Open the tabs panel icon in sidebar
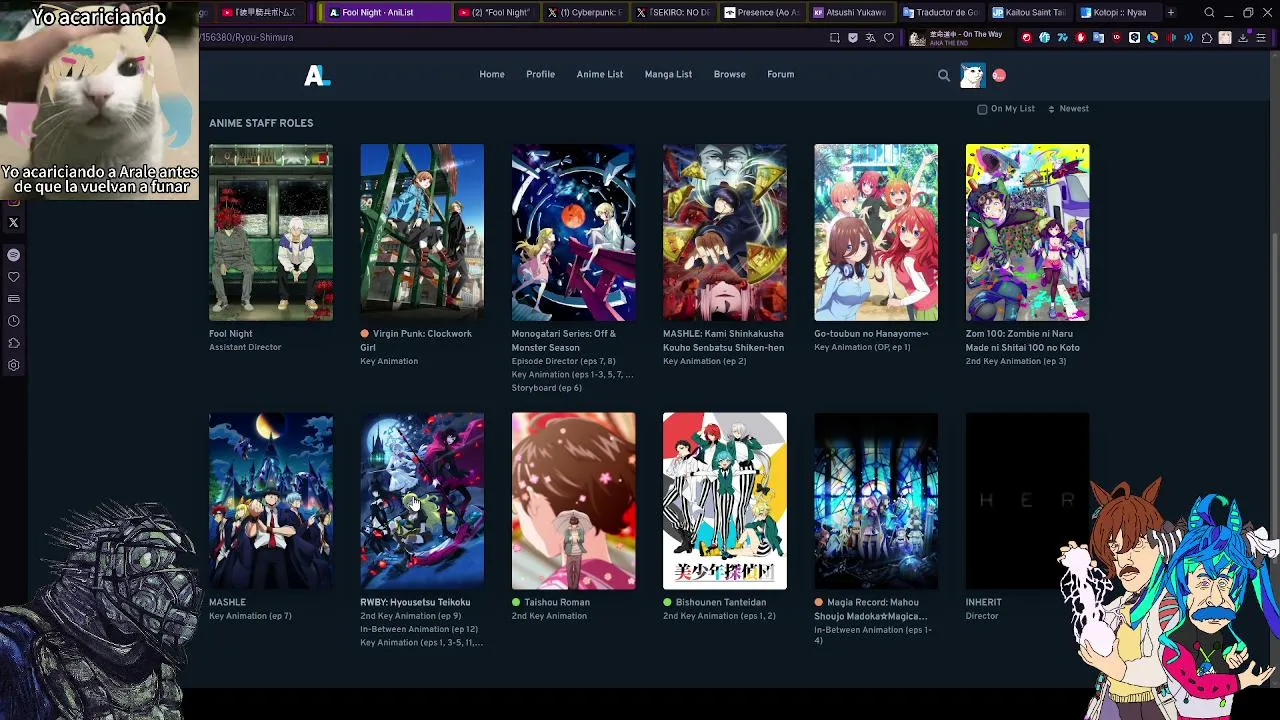1280x720 pixels. click(x=14, y=299)
